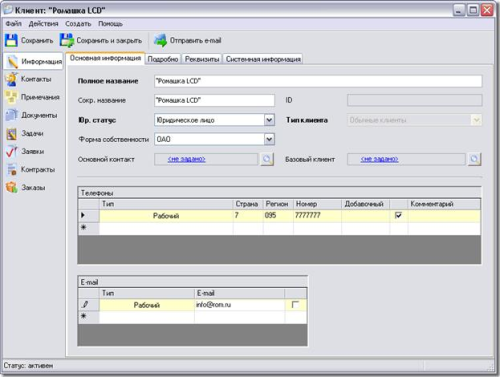The image size is (500, 377).
Task: Click the ID input field
Action: (x=415, y=100)
